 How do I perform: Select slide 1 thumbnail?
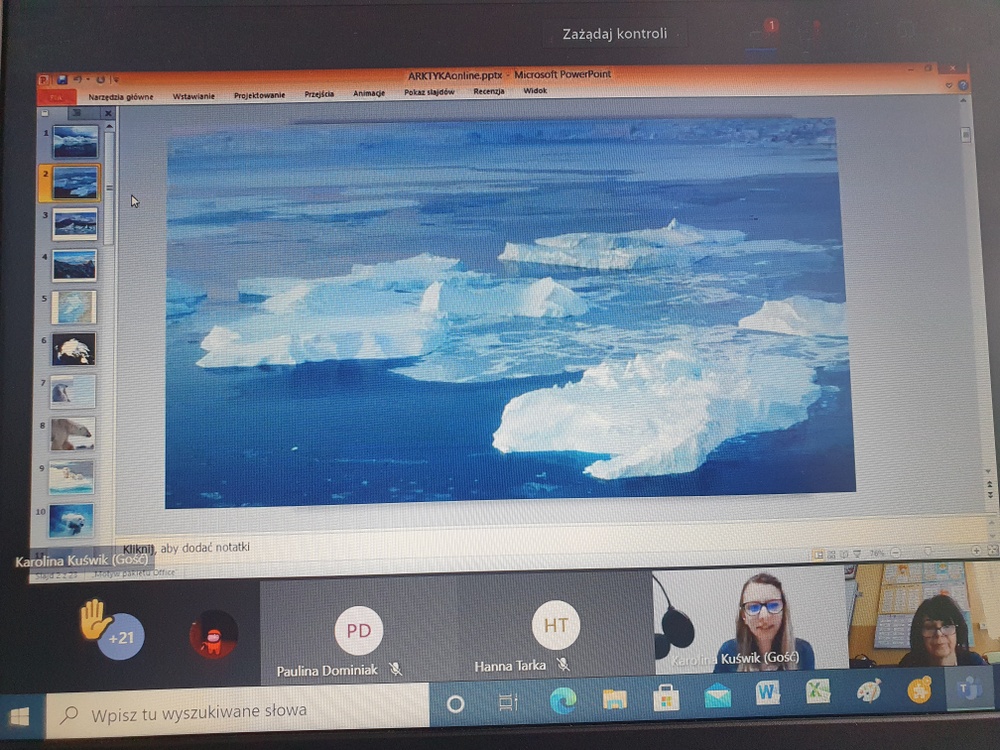[x=75, y=141]
